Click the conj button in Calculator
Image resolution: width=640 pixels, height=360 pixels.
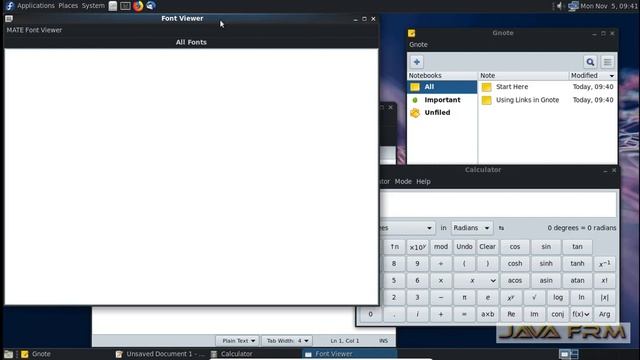click(x=558, y=314)
